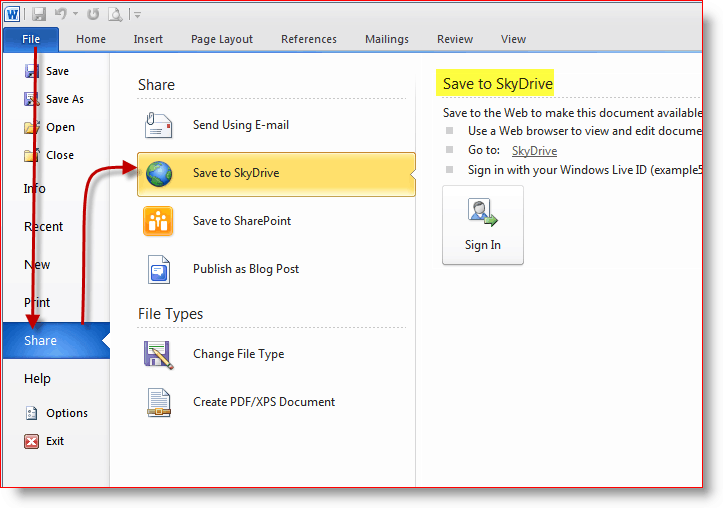723x508 pixels.
Task: Click the Publish as Blog Post icon
Action: [x=159, y=269]
